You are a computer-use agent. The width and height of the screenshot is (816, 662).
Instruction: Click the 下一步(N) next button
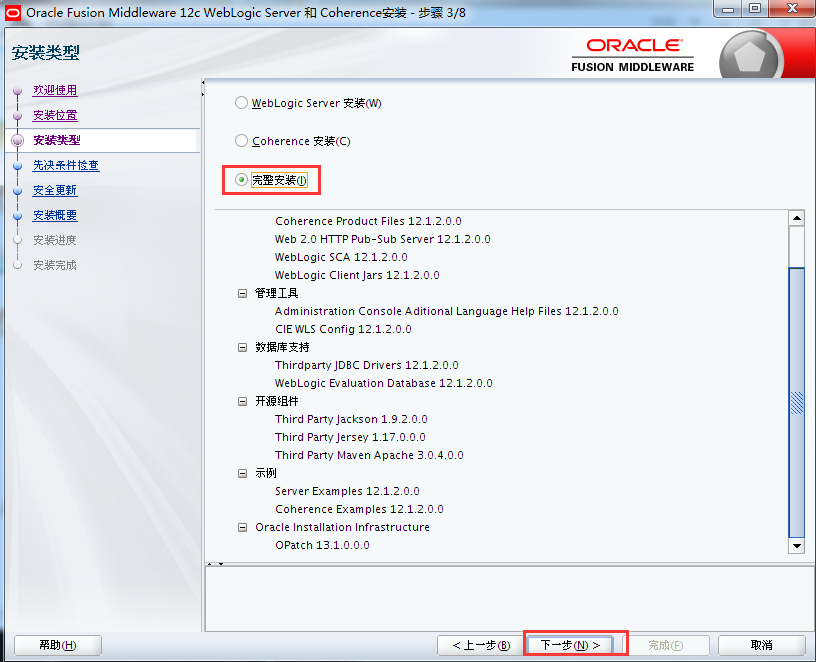[x=570, y=645]
